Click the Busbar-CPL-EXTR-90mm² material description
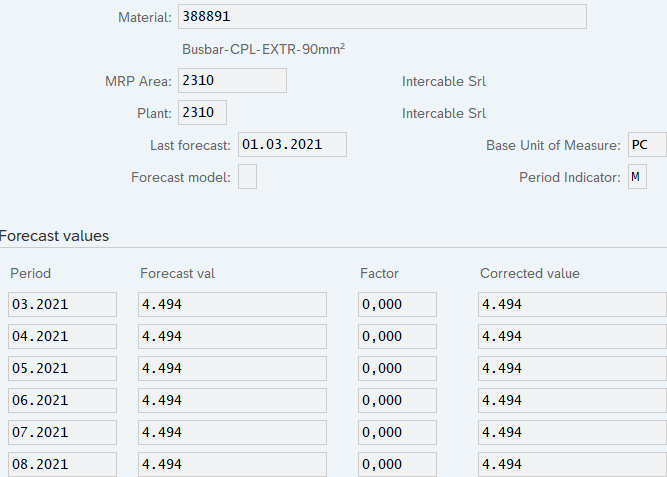Image resolution: width=667 pixels, height=477 pixels. (x=263, y=49)
